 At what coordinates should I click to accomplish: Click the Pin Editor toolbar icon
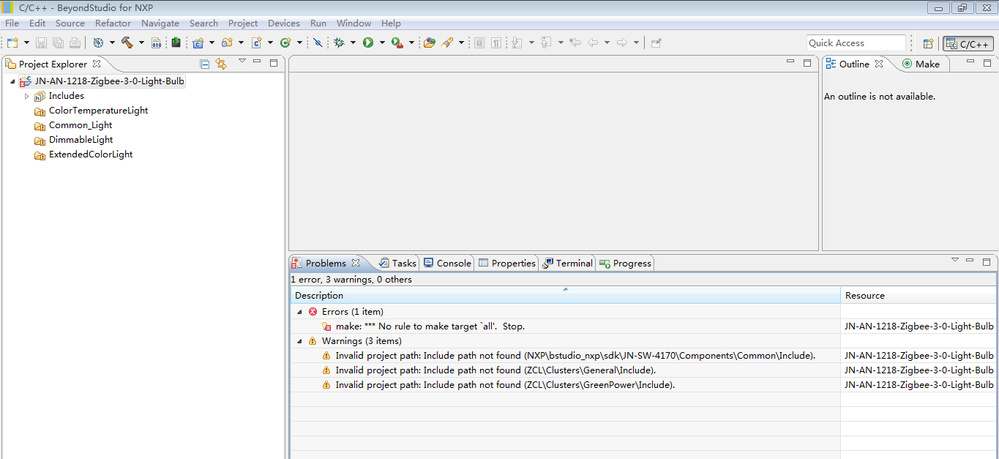[x=656, y=43]
